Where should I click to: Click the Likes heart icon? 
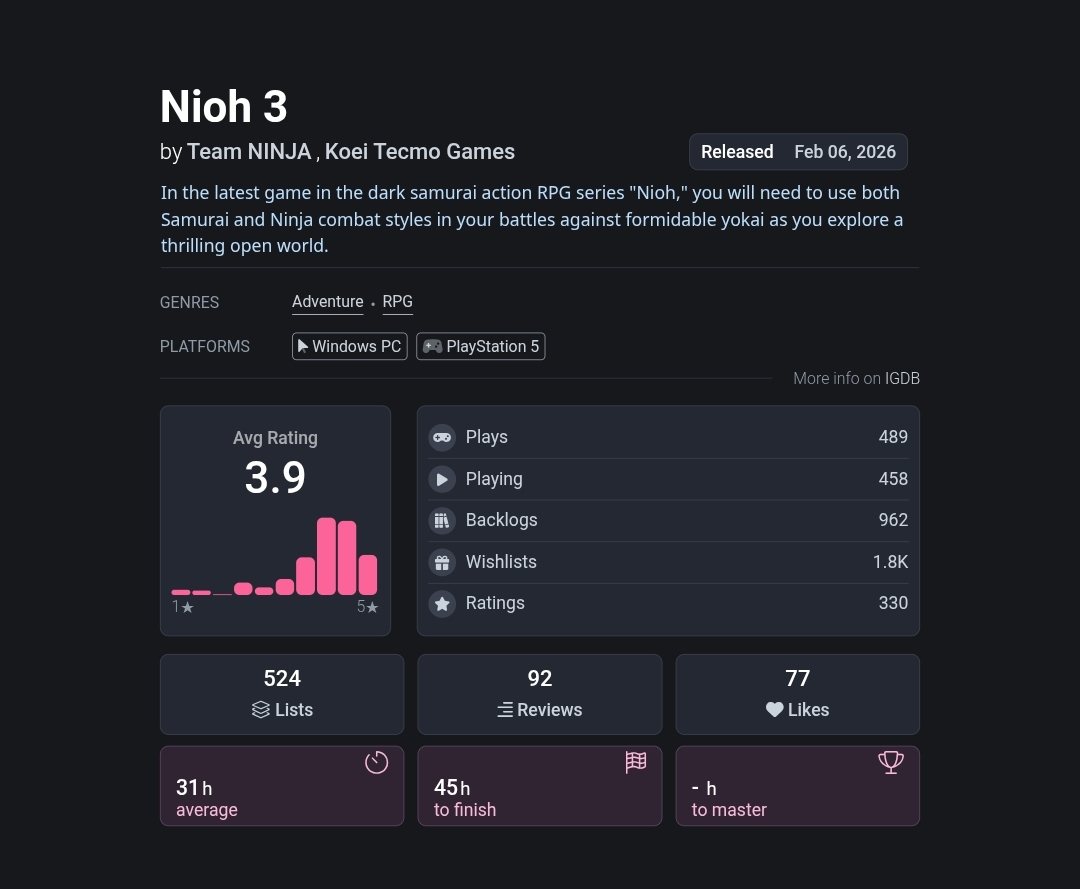tap(775, 710)
